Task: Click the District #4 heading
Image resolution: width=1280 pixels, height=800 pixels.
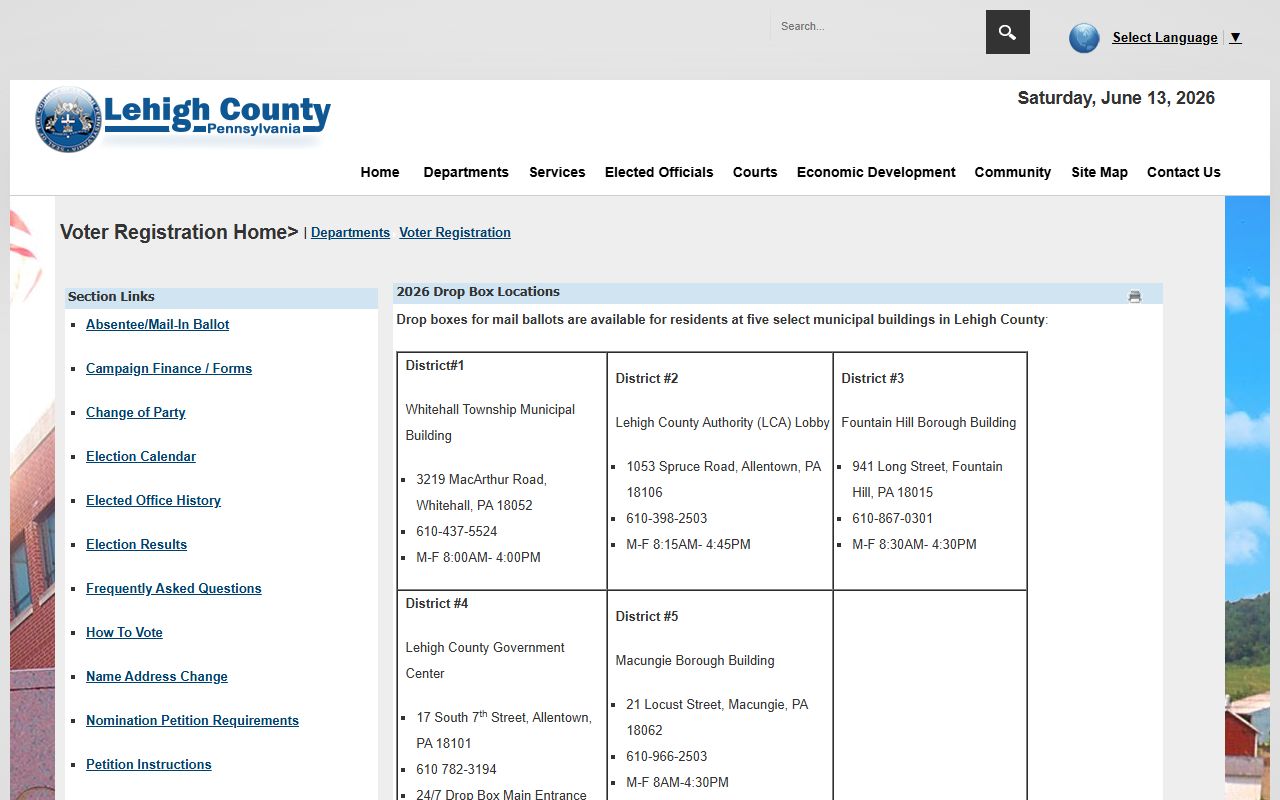Action: (x=437, y=603)
